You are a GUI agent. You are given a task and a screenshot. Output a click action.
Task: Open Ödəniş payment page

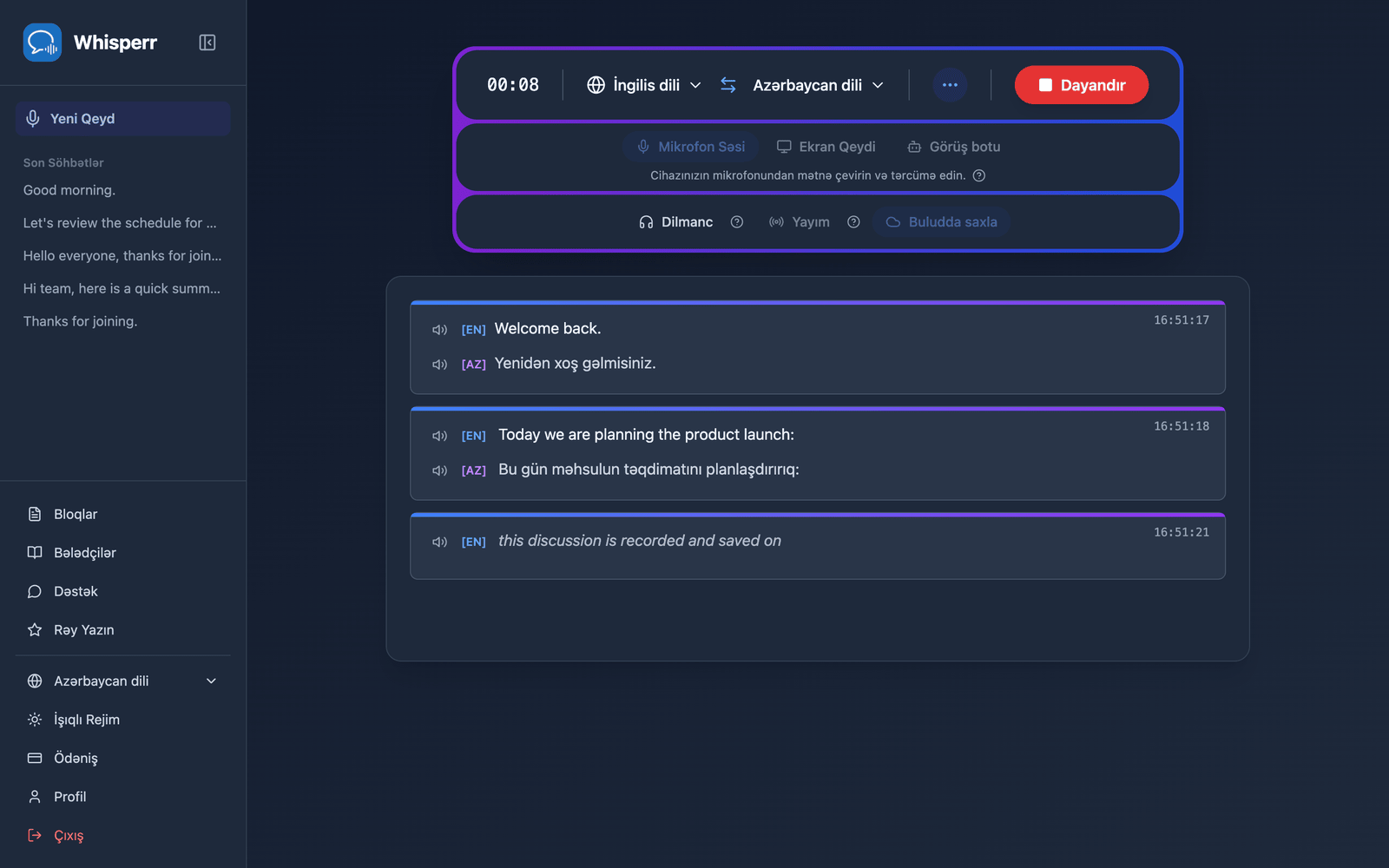(x=122, y=759)
